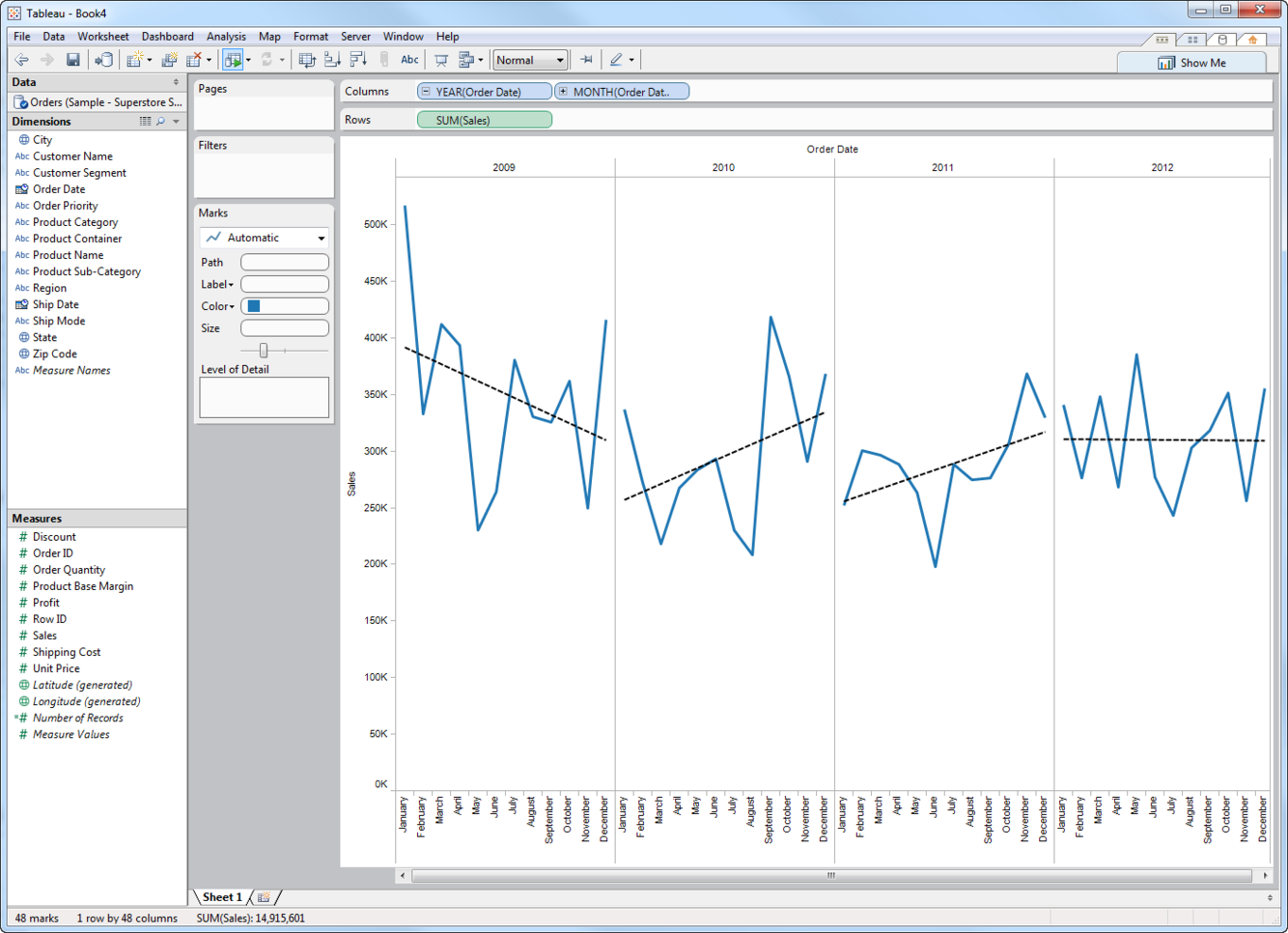Toggle Show Mark Labels Abc button
Screen dimensions: 1288x933
(409, 60)
